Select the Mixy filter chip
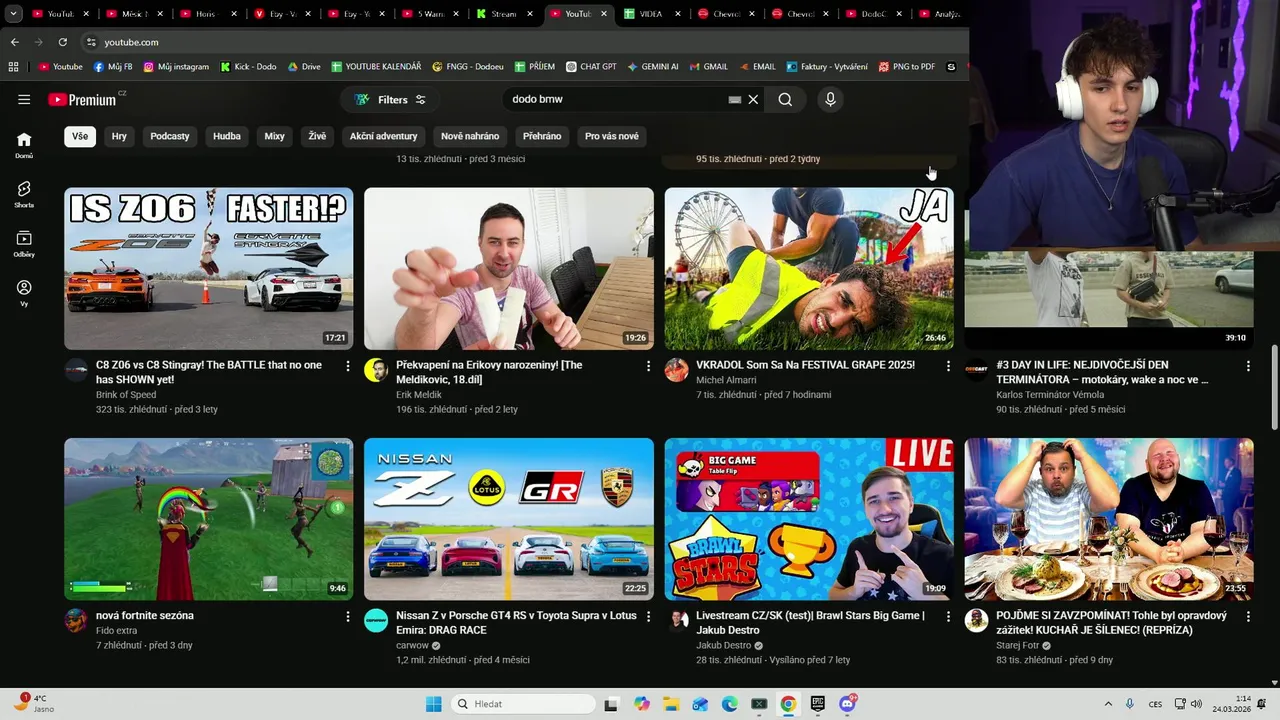This screenshot has width=1280, height=720. (x=274, y=136)
